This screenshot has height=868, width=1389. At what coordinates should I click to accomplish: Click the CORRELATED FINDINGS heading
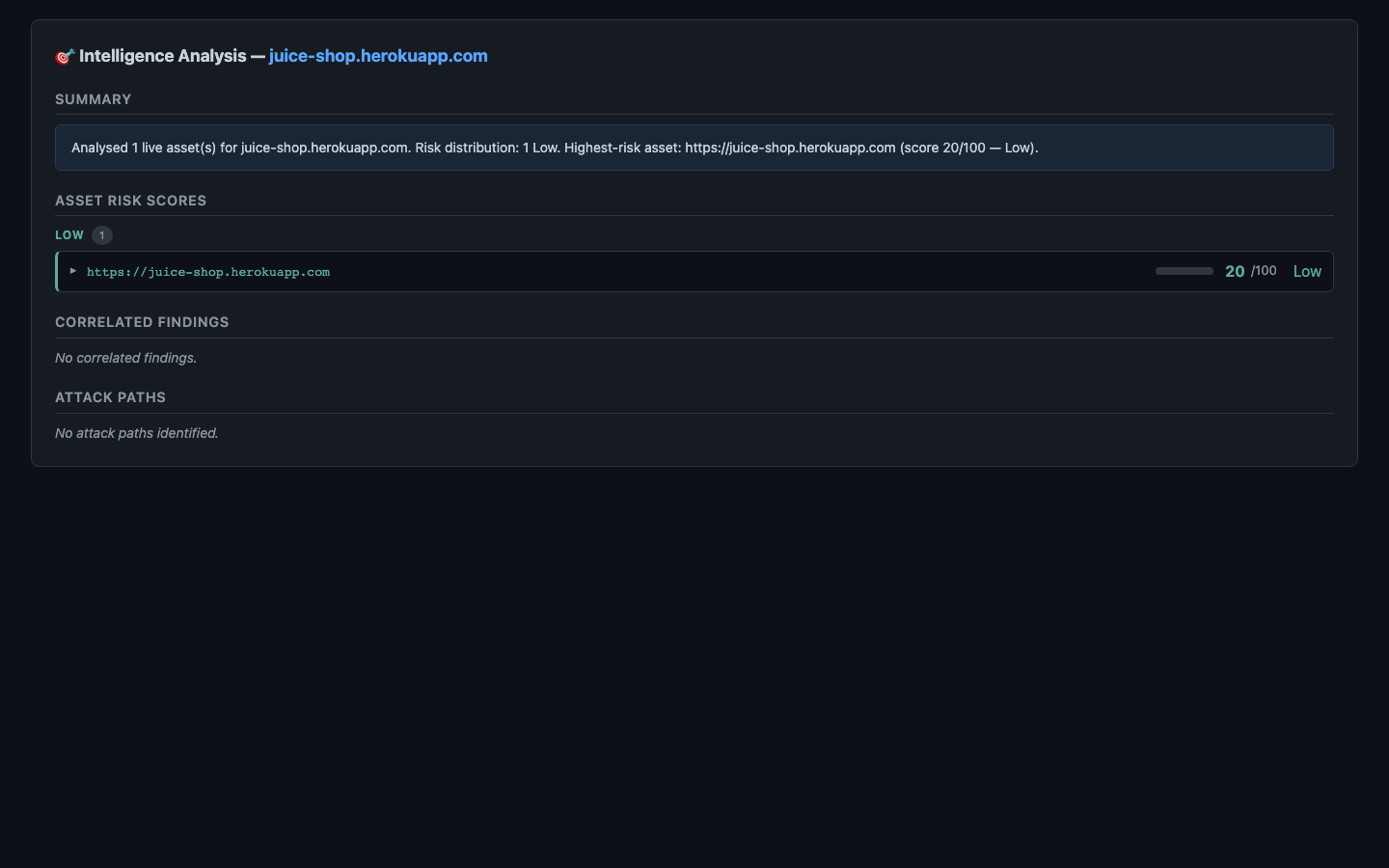click(x=142, y=322)
